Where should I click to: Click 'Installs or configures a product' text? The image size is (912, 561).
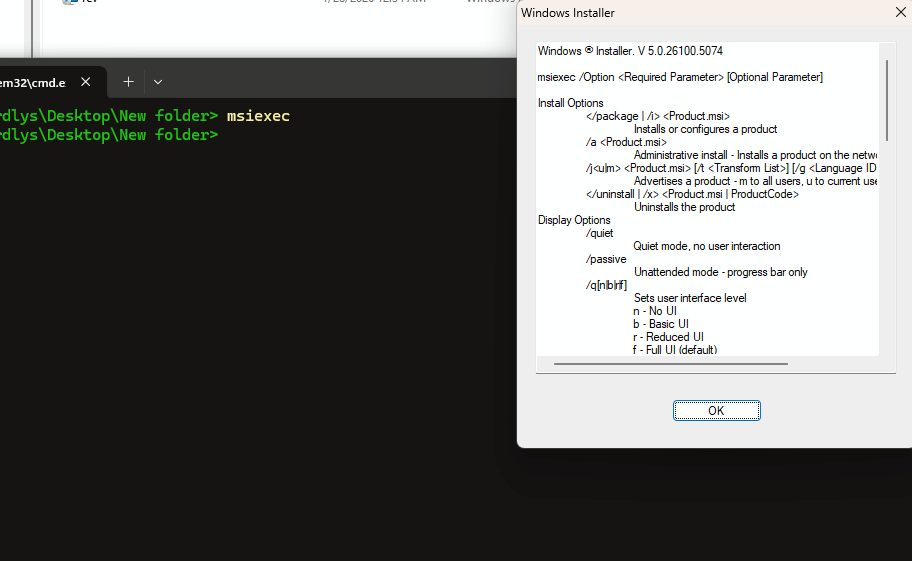706,129
